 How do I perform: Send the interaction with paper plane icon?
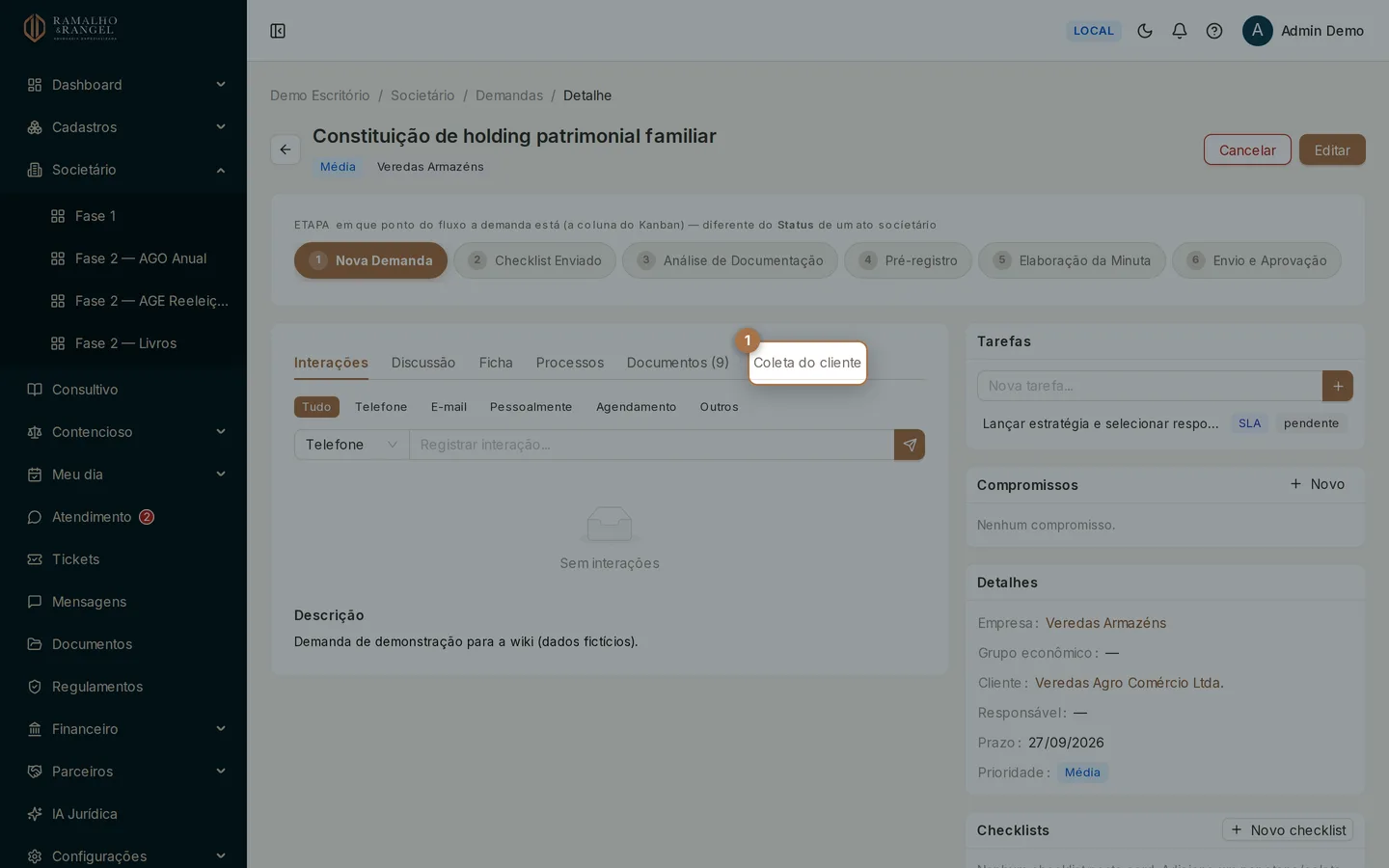[910, 445]
